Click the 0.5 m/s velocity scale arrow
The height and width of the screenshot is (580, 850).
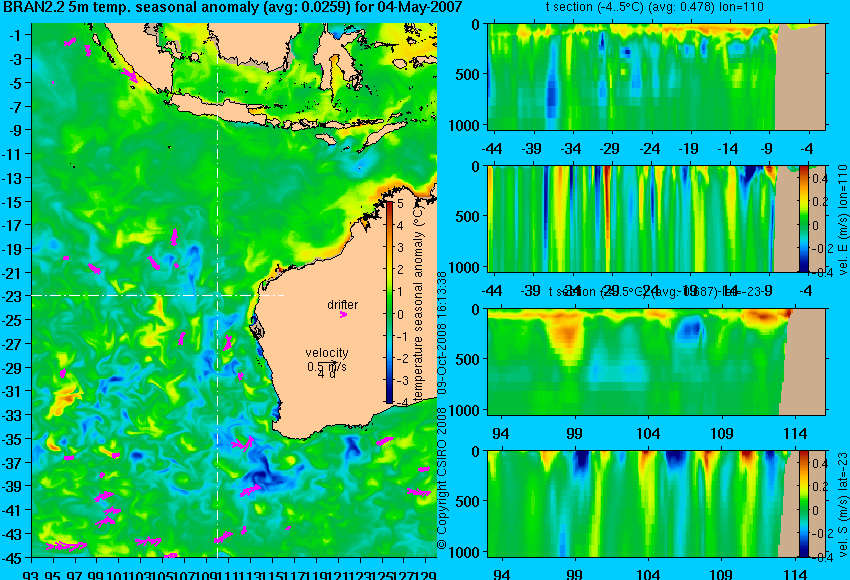tap(327, 364)
